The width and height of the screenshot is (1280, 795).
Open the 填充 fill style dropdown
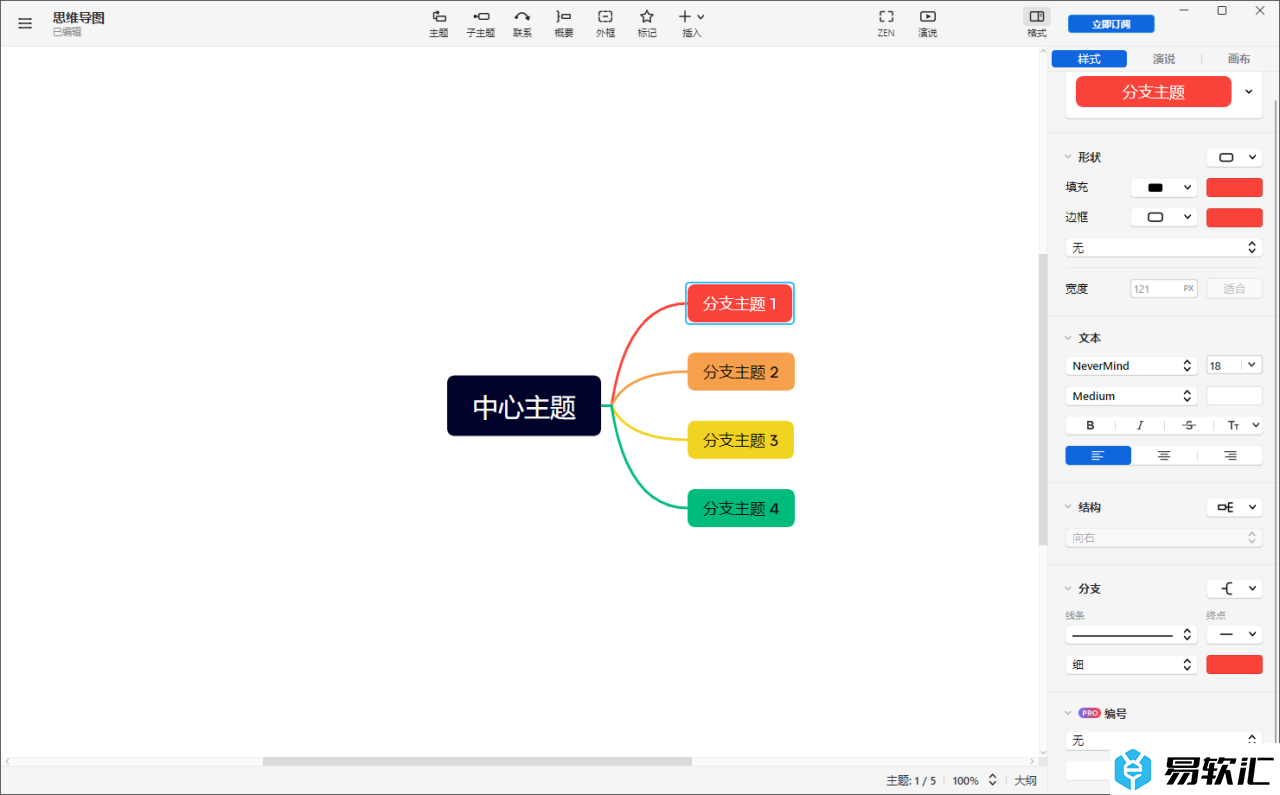pos(1164,188)
